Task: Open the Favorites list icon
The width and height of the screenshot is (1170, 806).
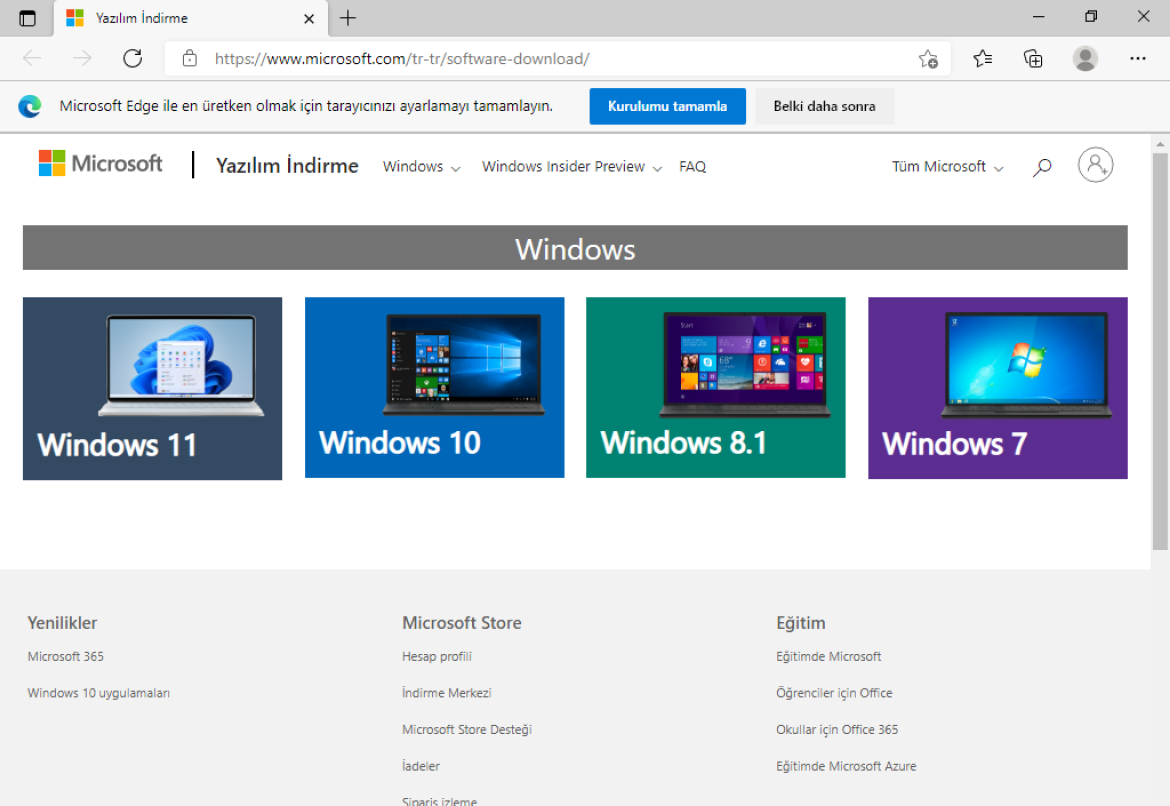Action: (x=983, y=58)
